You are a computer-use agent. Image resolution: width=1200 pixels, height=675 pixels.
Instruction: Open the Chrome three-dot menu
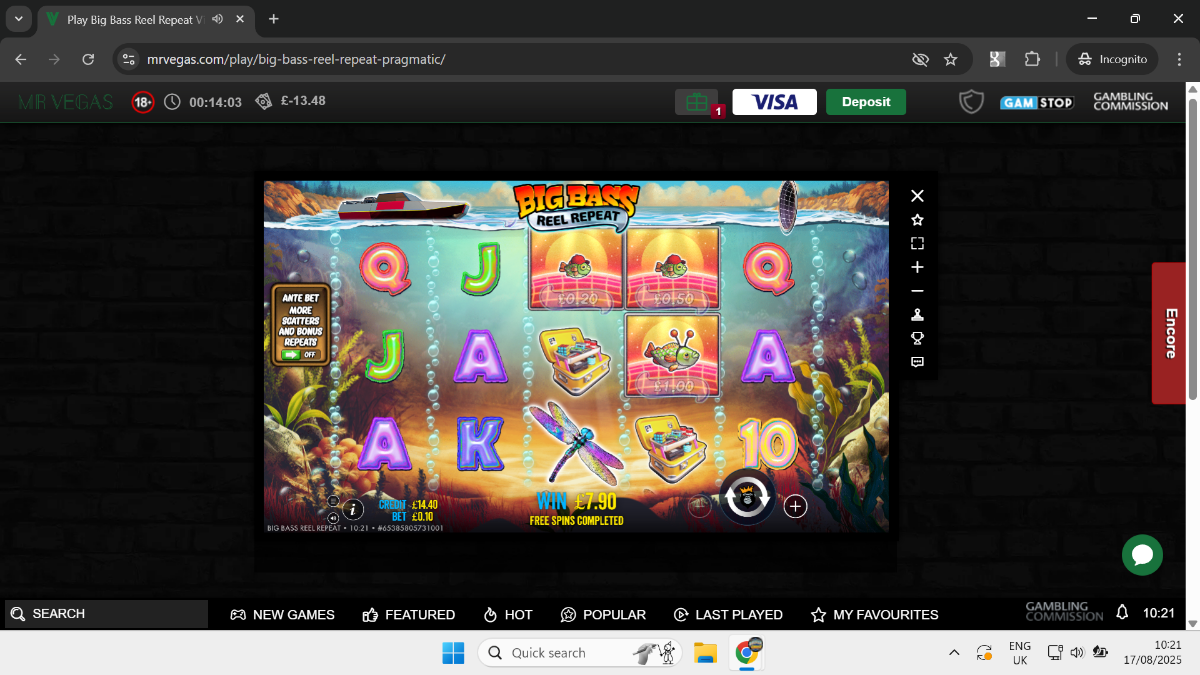pos(1178,59)
